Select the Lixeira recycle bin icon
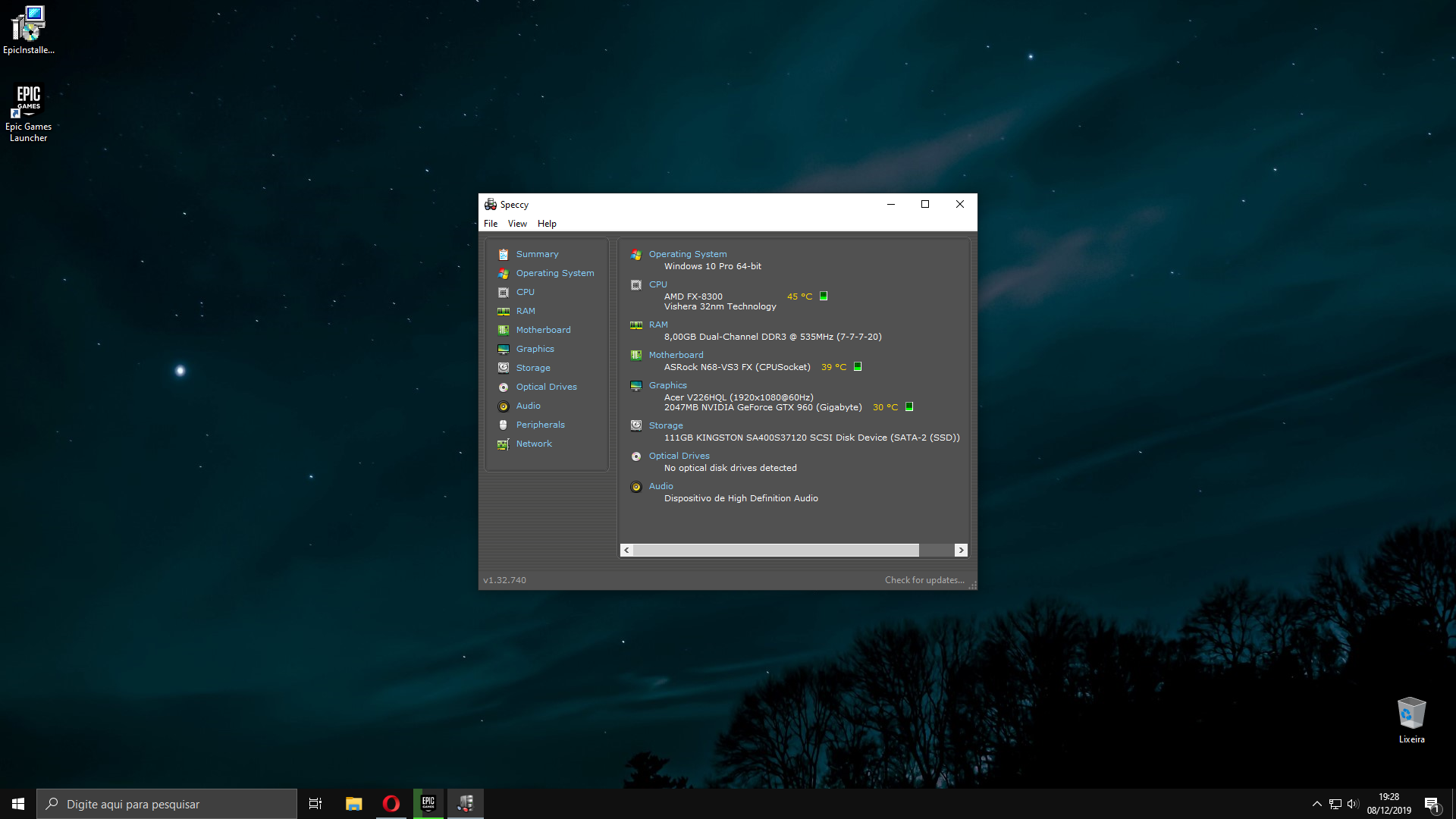 point(1411,720)
